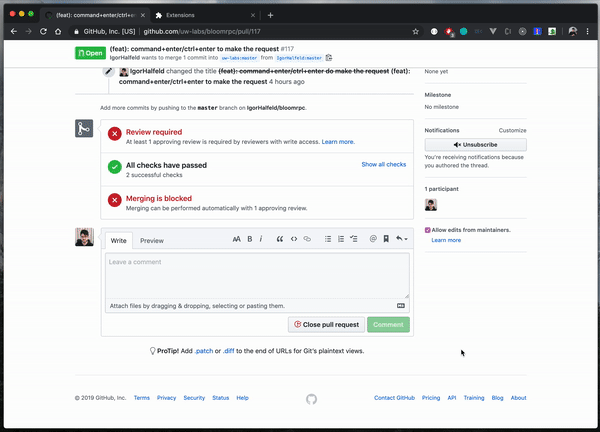Insert header text with AA icon
This screenshot has height=432, width=600.
236,239
